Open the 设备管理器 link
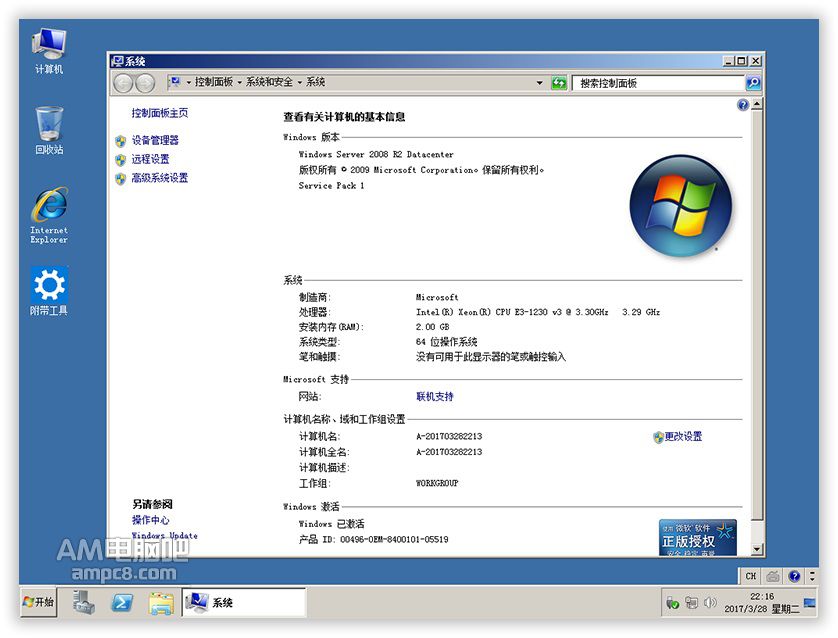Viewport: 838px width, 638px height. (x=155, y=141)
